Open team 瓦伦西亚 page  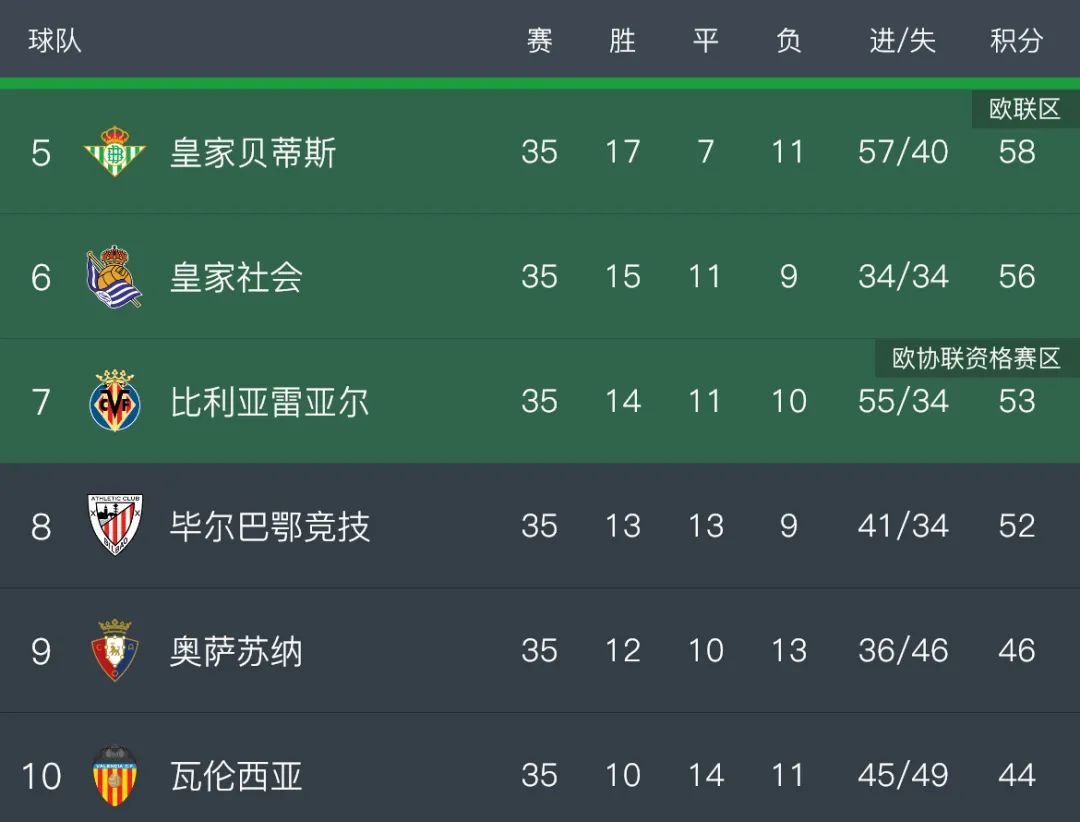pos(236,776)
